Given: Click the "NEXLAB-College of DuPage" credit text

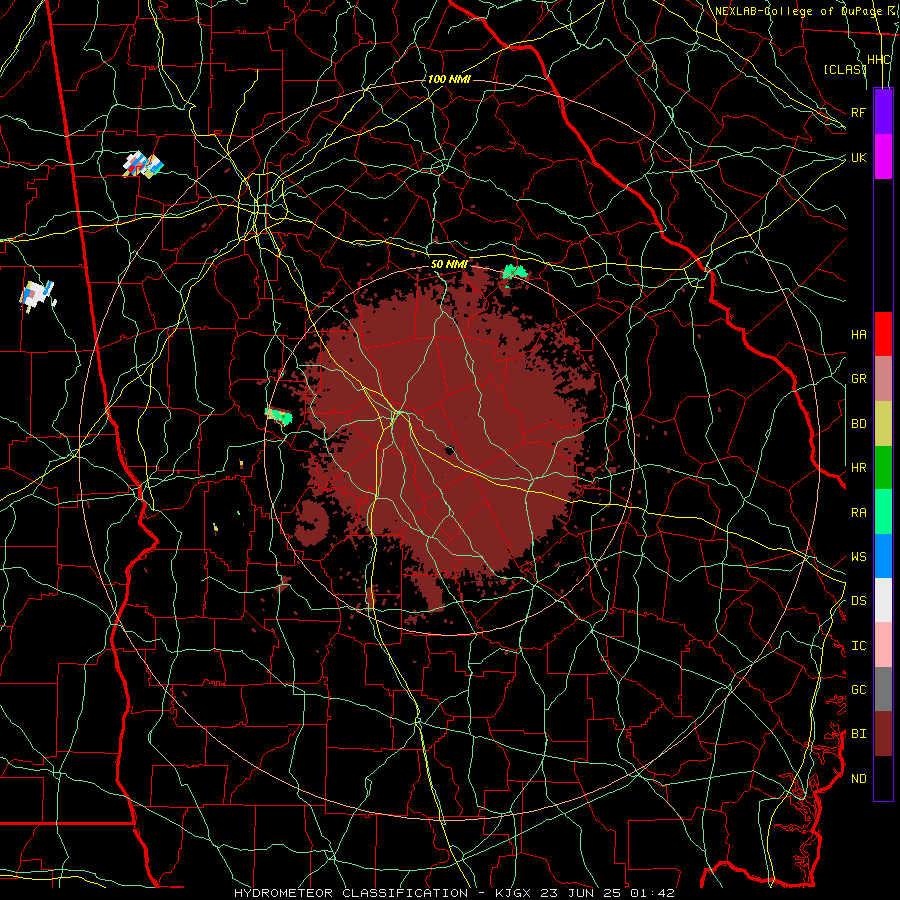Looking at the screenshot, I should tap(799, 11).
